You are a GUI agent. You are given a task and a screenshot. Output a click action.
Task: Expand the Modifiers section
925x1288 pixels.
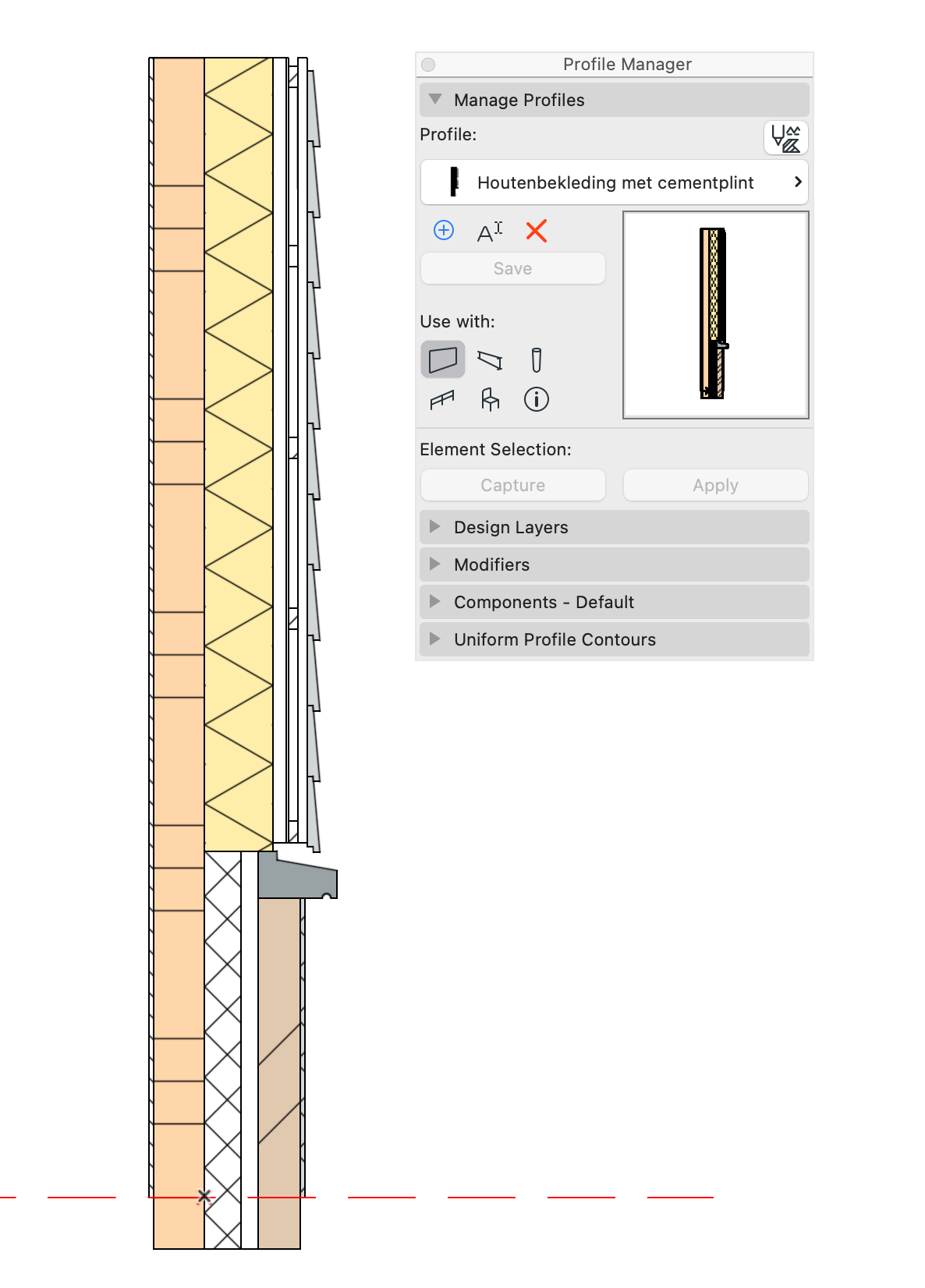tap(615, 564)
